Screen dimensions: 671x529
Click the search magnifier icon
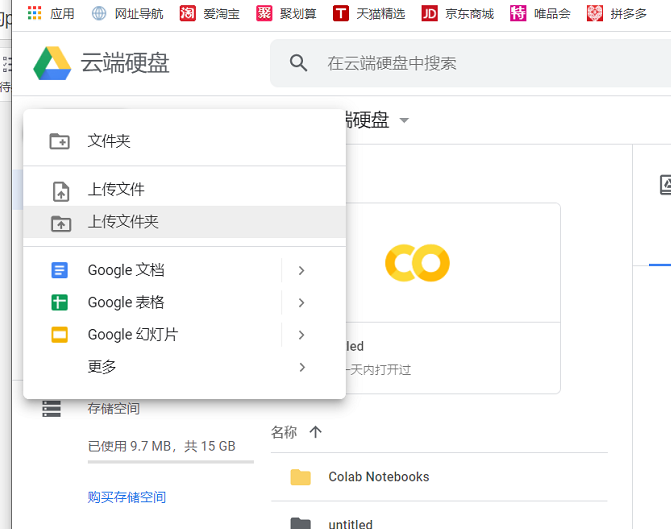tap(298, 63)
